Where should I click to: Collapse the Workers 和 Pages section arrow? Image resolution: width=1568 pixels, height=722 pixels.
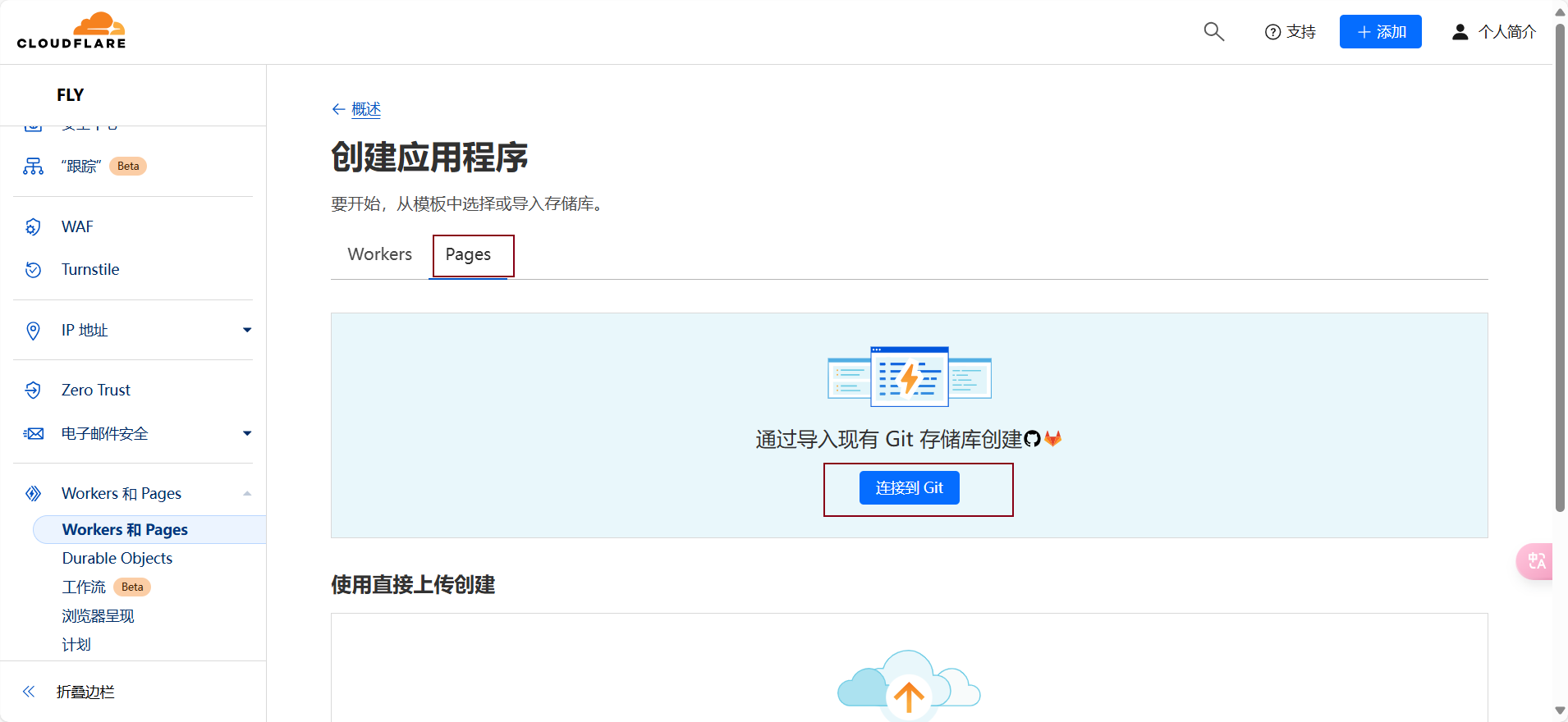point(247,494)
